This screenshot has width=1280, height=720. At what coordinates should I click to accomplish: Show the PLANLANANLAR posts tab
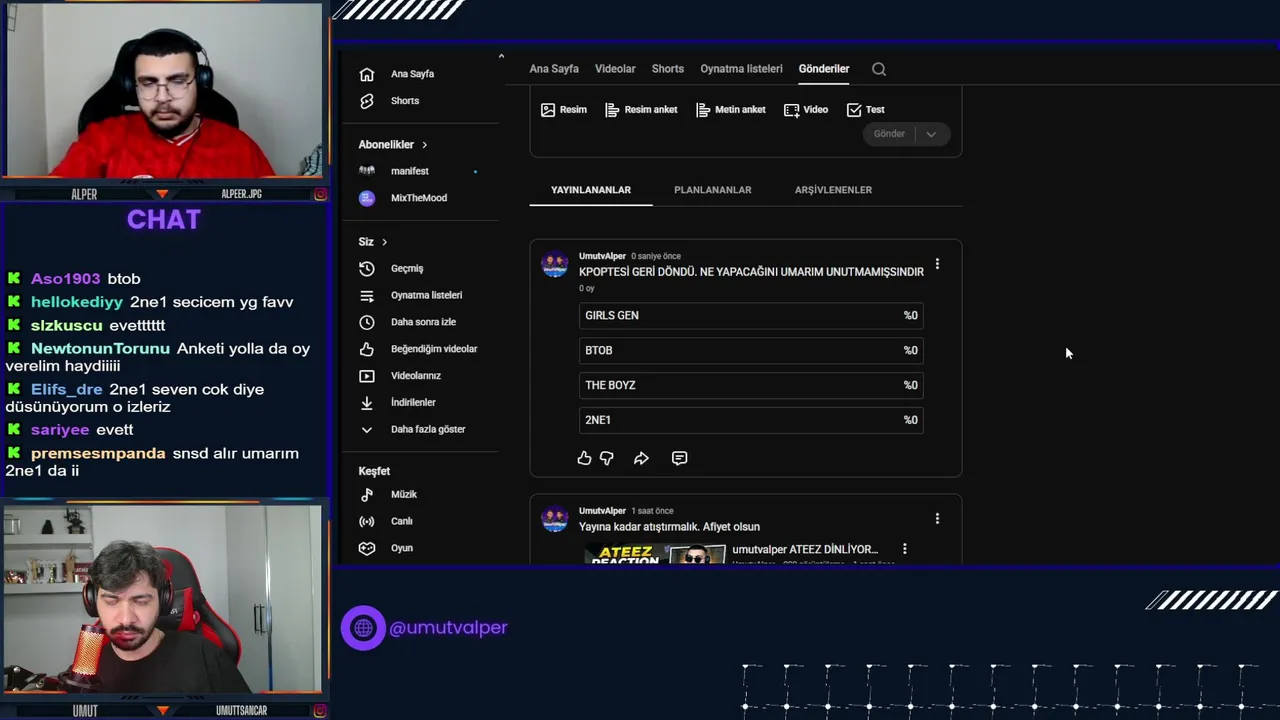(713, 190)
